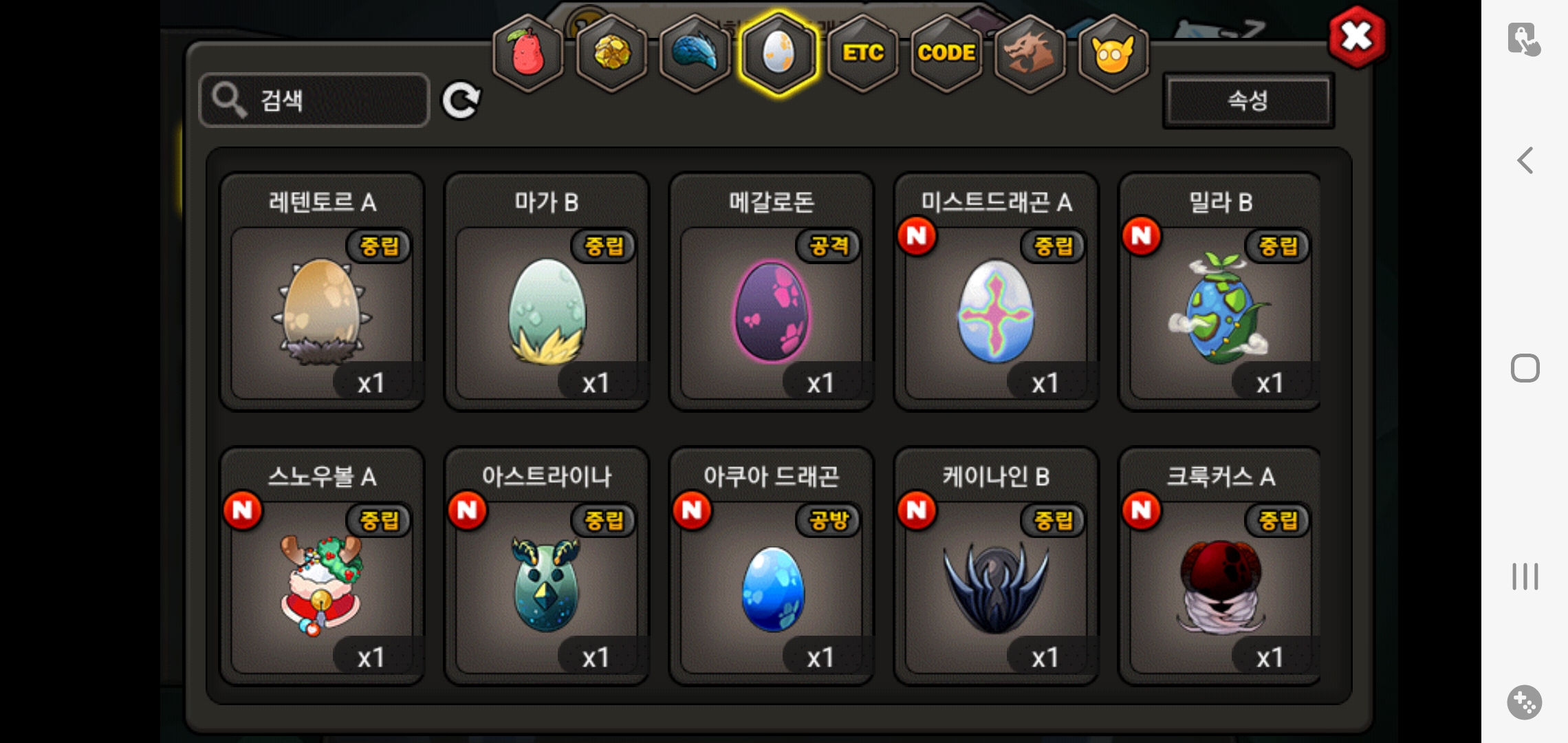The height and width of the screenshot is (743, 1568).
Task: Select the 메갈로돈 purple egg
Action: point(772,292)
